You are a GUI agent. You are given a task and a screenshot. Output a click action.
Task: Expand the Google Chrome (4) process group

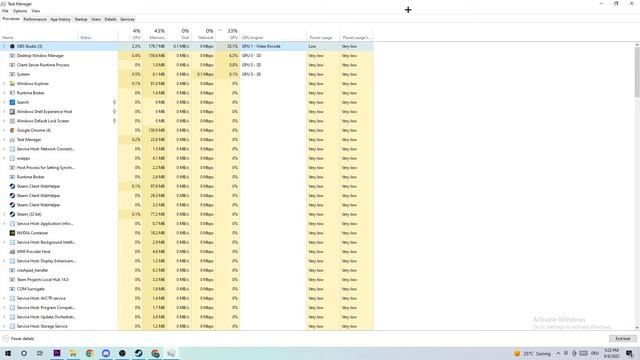coord(4,130)
